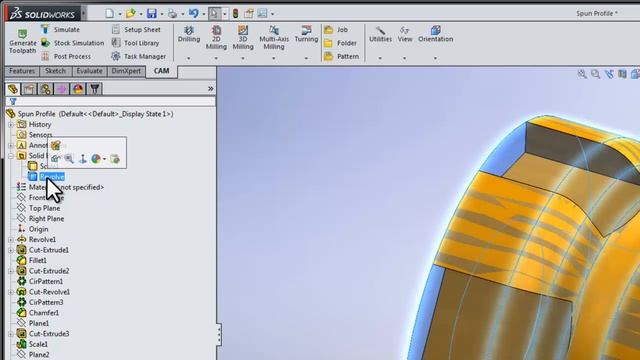Click the Generate Toolpath button

click(x=22, y=41)
